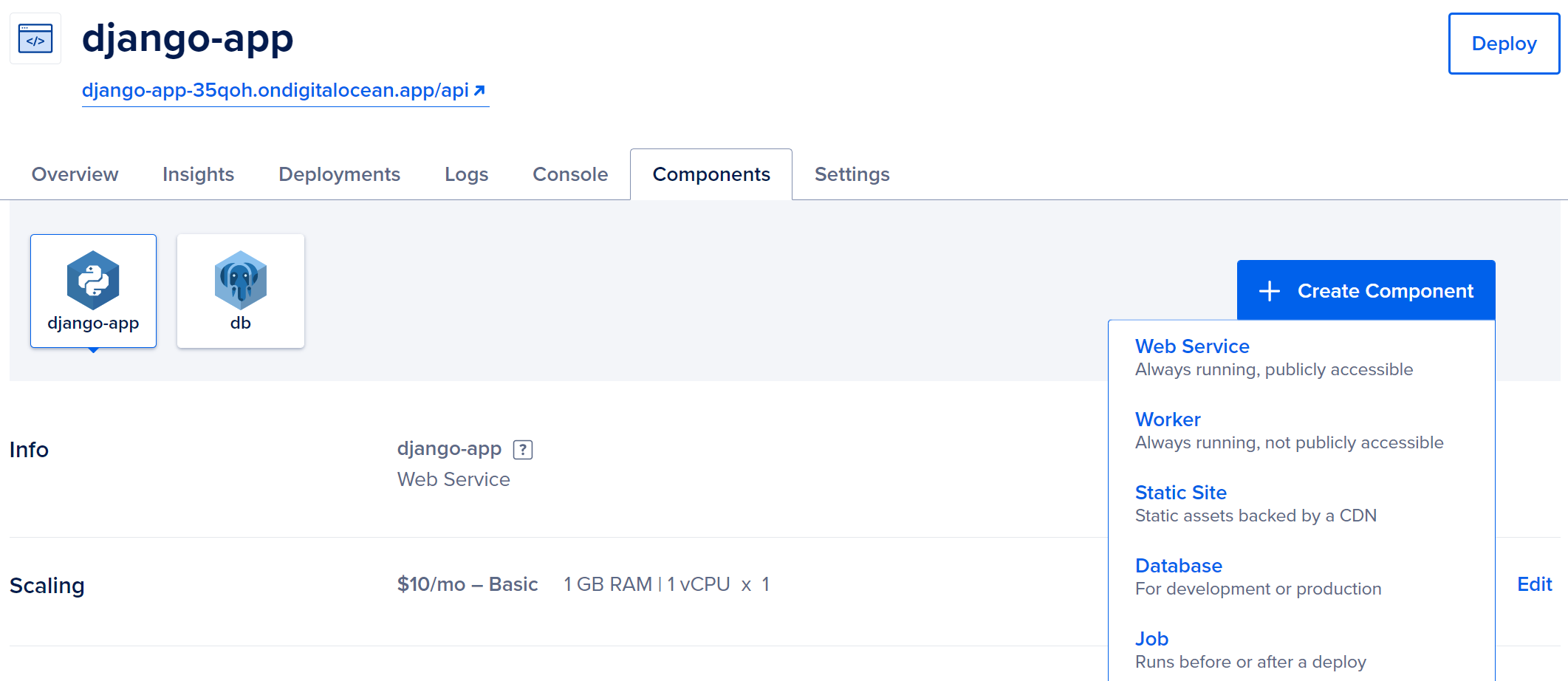
Task: Open the Deployments tab
Action: [x=339, y=174]
